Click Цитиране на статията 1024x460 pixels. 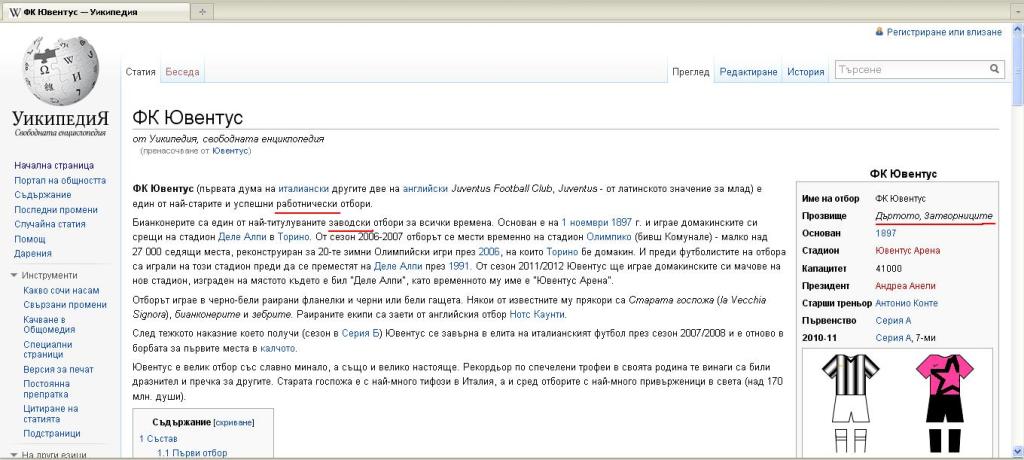coord(51,414)
